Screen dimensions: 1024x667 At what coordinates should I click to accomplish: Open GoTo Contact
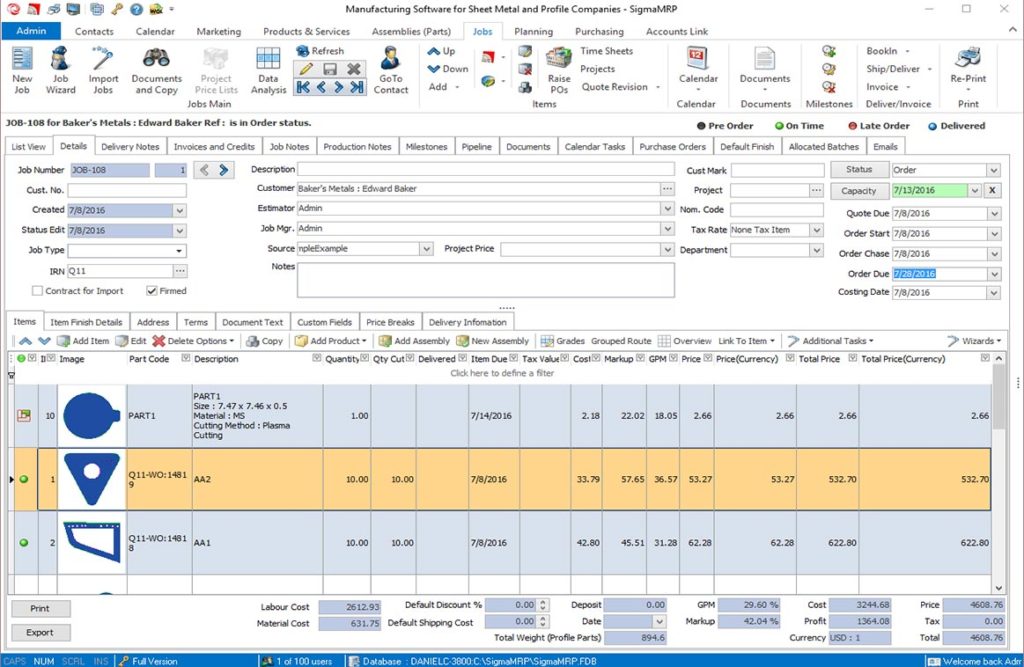click(391, 71)
